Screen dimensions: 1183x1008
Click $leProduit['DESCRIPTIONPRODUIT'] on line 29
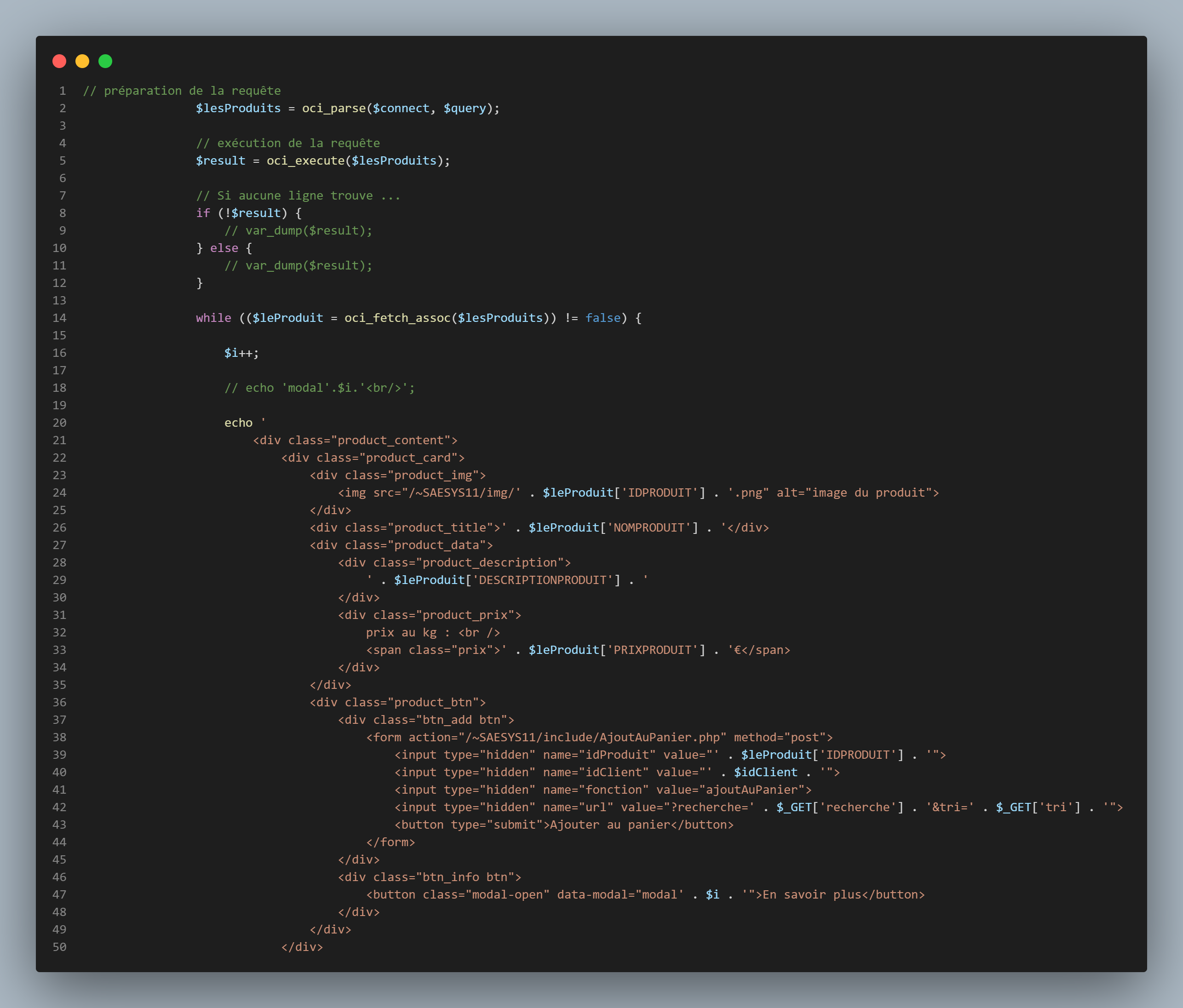click(x=507, y=580)
